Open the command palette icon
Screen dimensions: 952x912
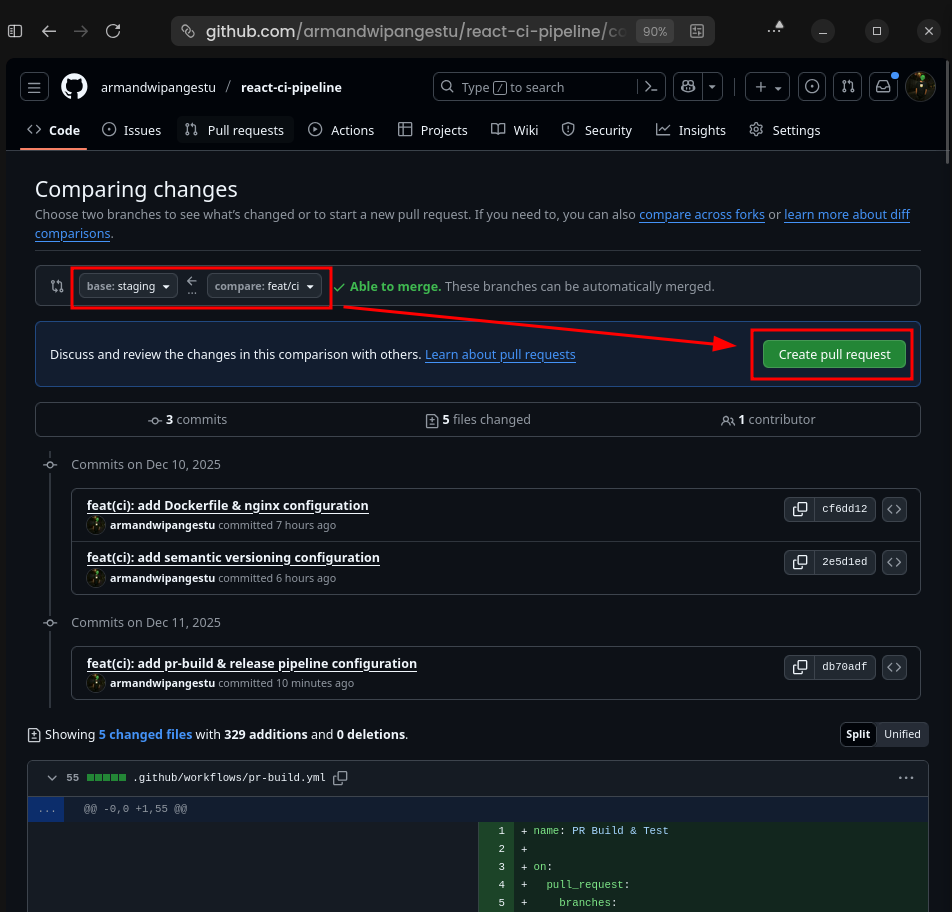point(650,87)
